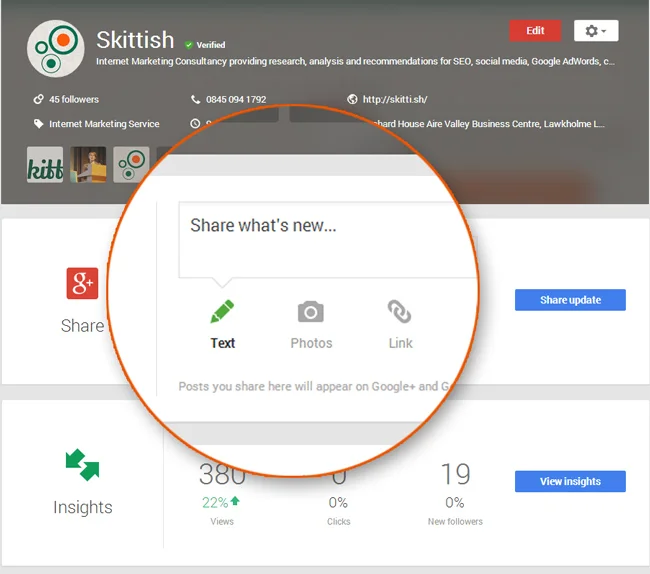This screenshot has width=650, height=574.
Task: Select the camera Photos icon
Action: tap(310, 312)
